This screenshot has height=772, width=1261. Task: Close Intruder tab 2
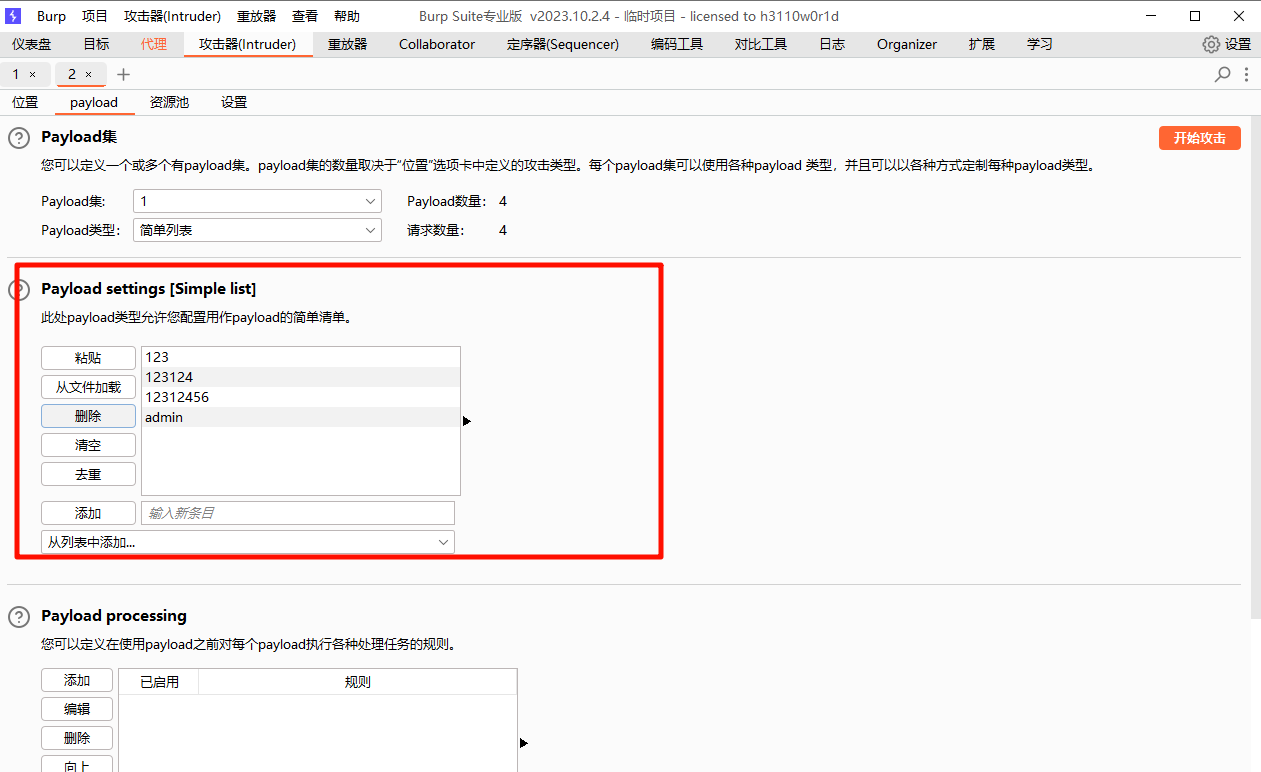click(88, 74)
